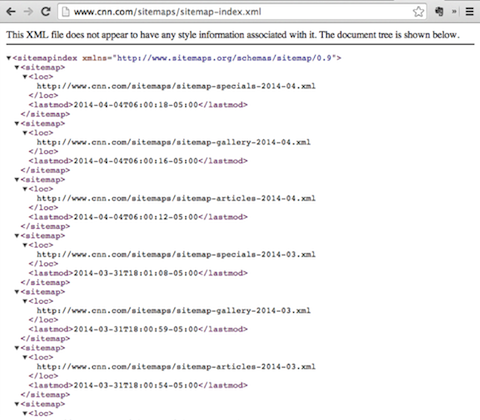The height and width of the screenshot is (420, 480).
Task: Click lastmod value 2014-04-04T06:00:12-05:00
Action: point(136,217)
